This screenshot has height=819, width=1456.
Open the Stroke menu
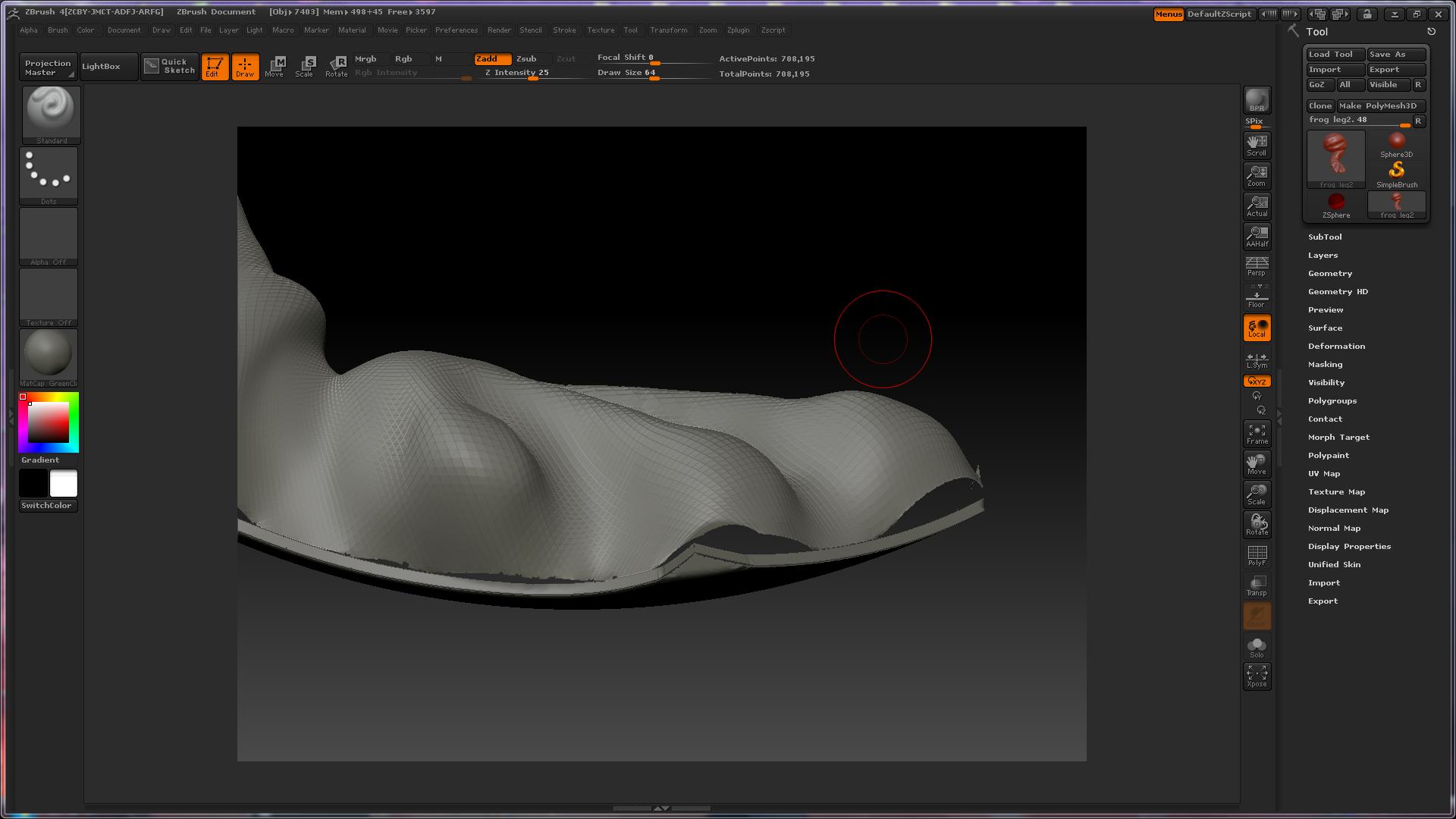[563, 30]
